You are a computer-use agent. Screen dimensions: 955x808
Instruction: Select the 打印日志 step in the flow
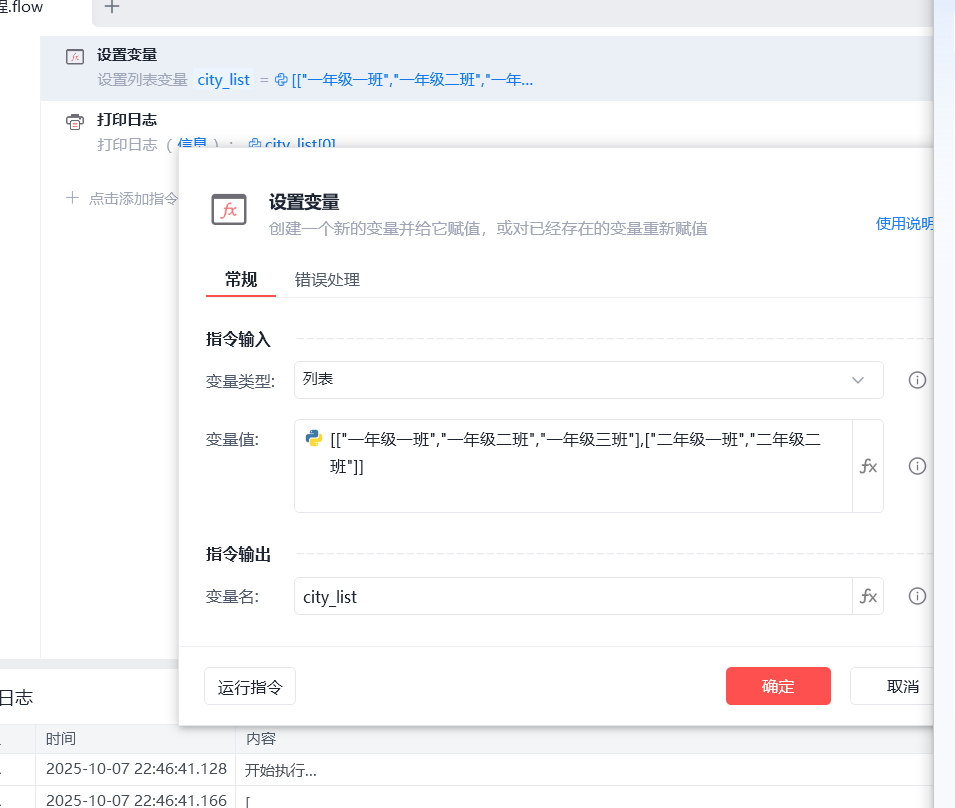point(487,125)
